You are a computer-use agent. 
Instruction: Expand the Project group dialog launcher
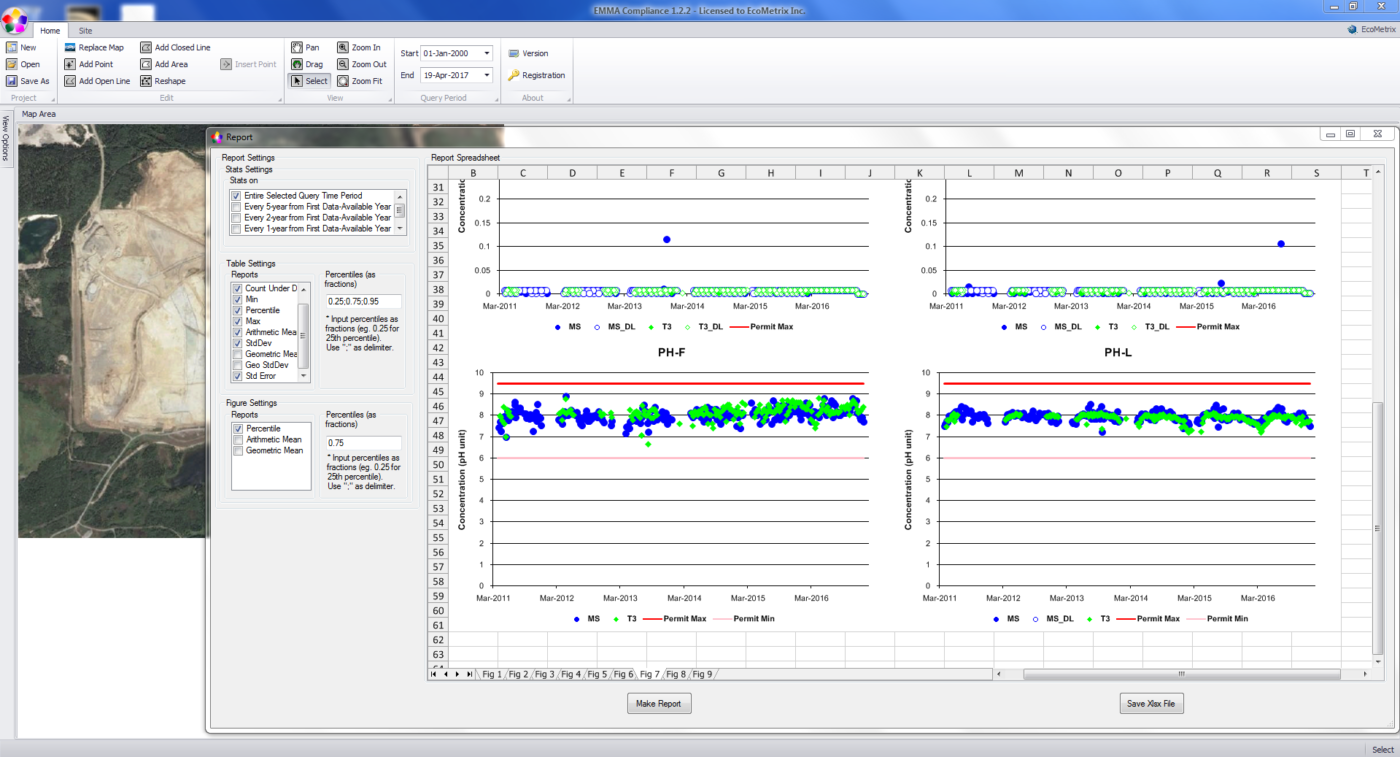(x=52, y=98)
